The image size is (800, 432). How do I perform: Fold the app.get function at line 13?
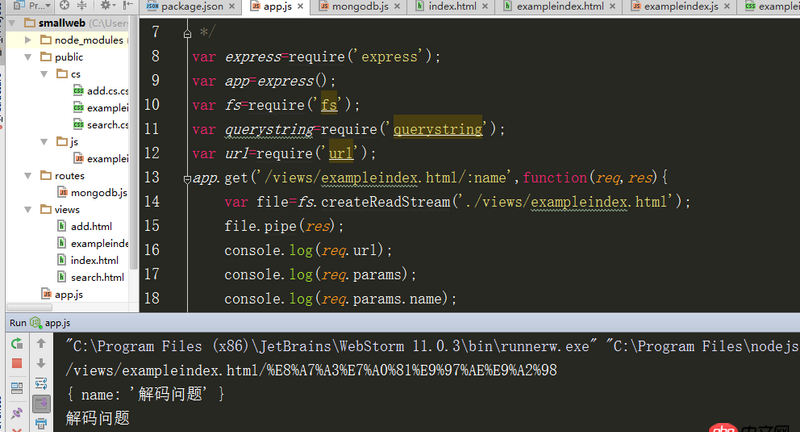[187, 179]
